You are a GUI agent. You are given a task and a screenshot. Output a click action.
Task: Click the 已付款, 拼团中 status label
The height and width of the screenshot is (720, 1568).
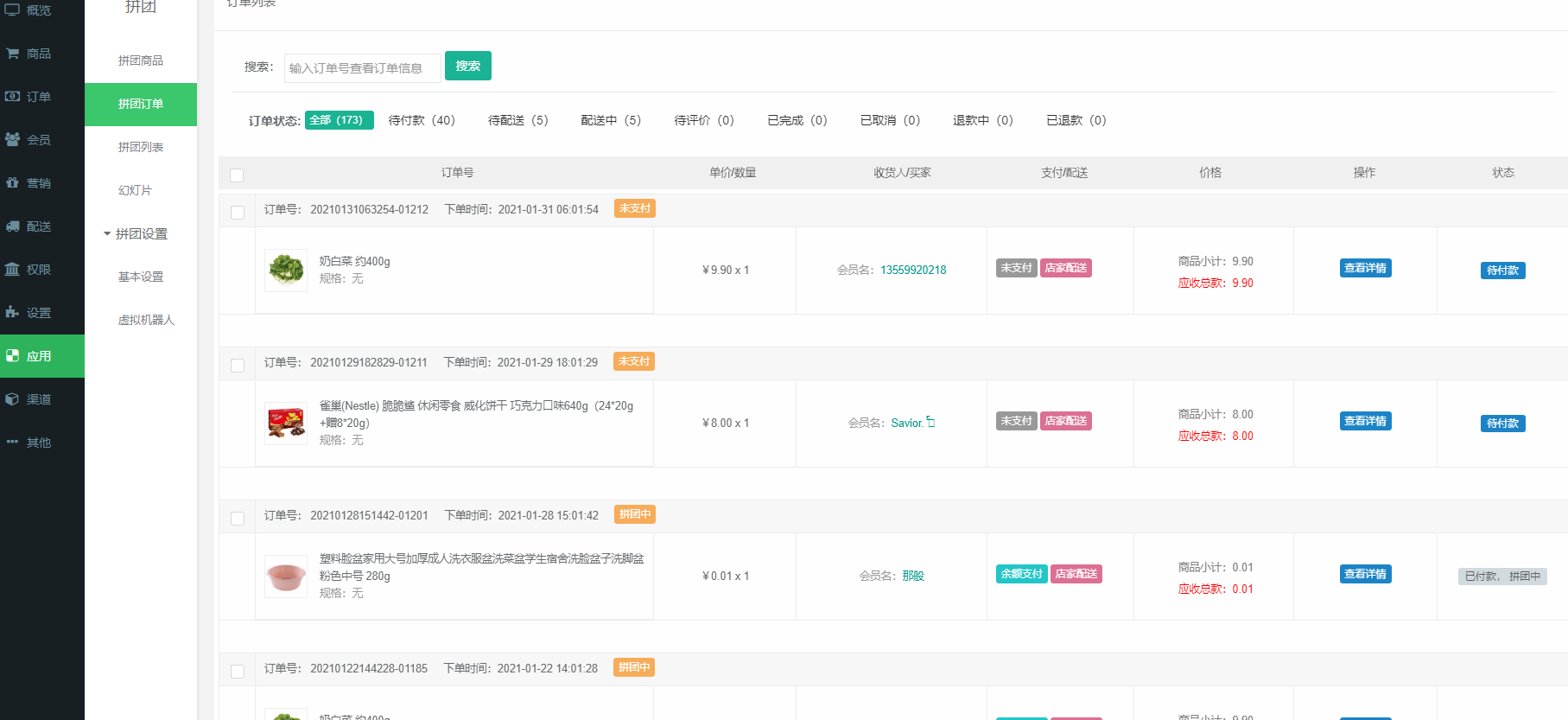[1502, 577]
